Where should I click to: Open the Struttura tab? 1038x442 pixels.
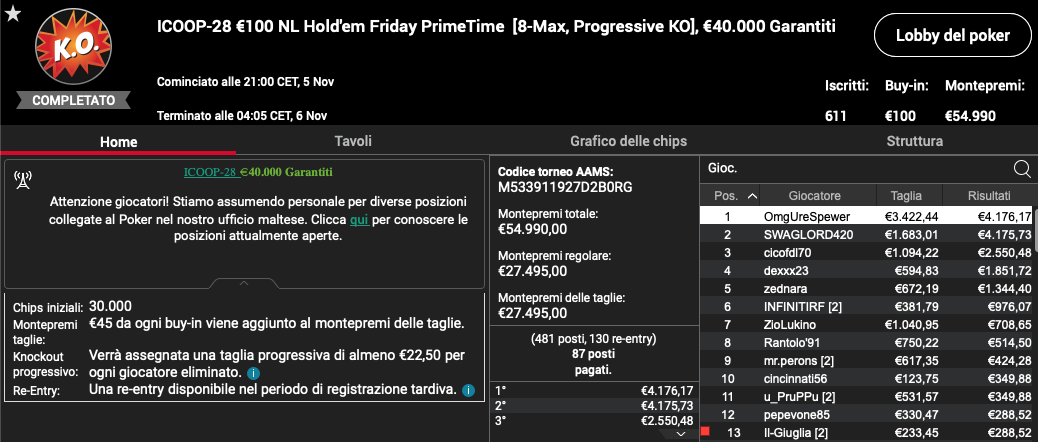(914, 141)
